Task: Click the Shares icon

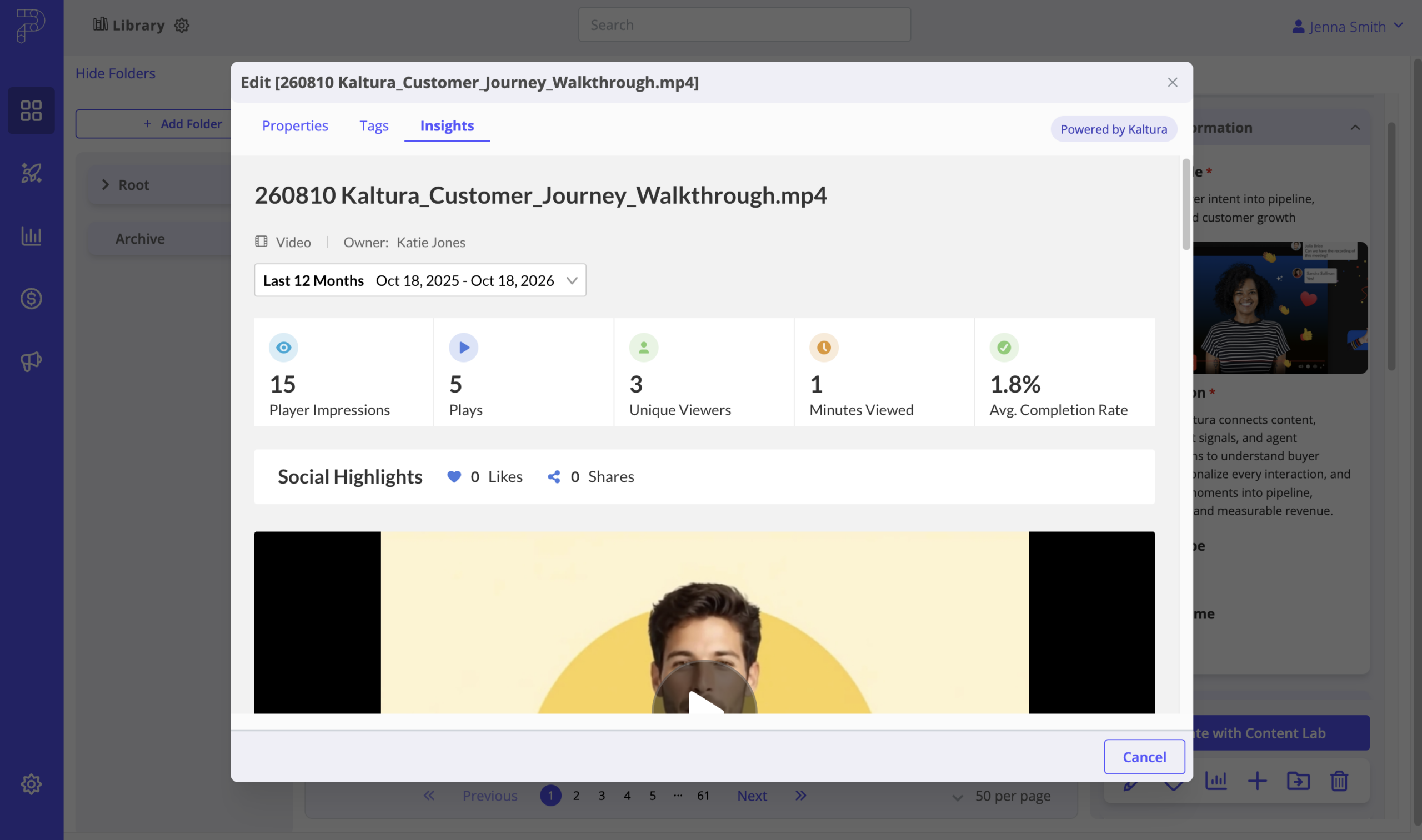Action: click(x=554, y=476)
